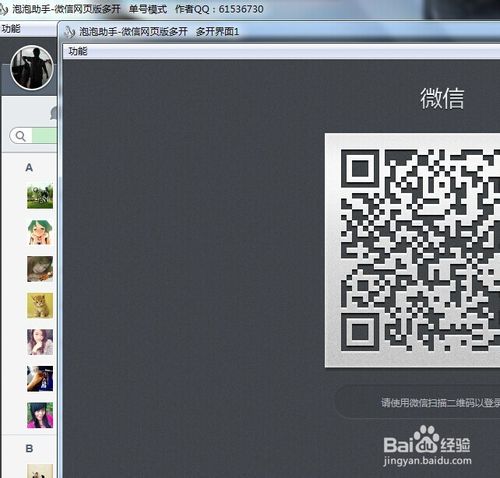Open the 功能 menu in the front window
The width and height of the screenshot is (500, 478).
(78, 51)
